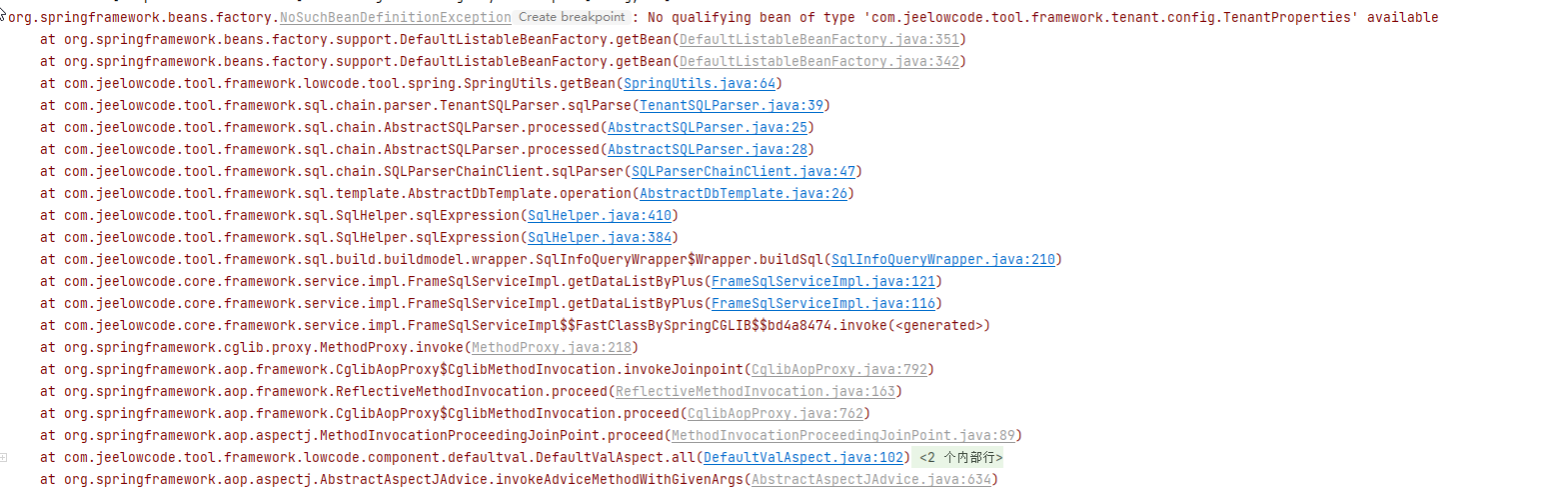
Task: Navigate to TenantSQLParser.java:39
Action: [731, 105]
